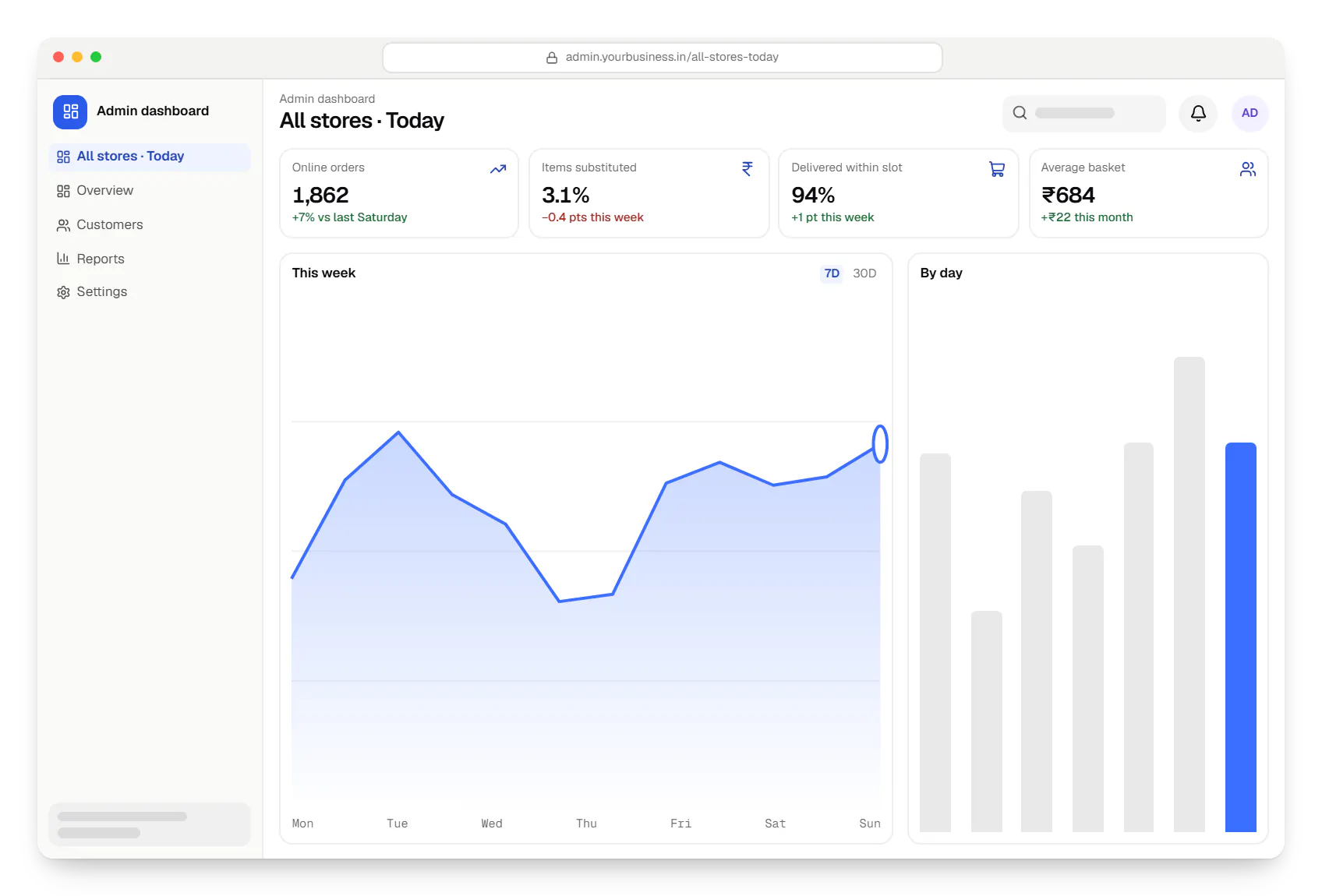1322x896 pixels.
Task: Click the Average basket value ₹684
Action: (1068, 195)
